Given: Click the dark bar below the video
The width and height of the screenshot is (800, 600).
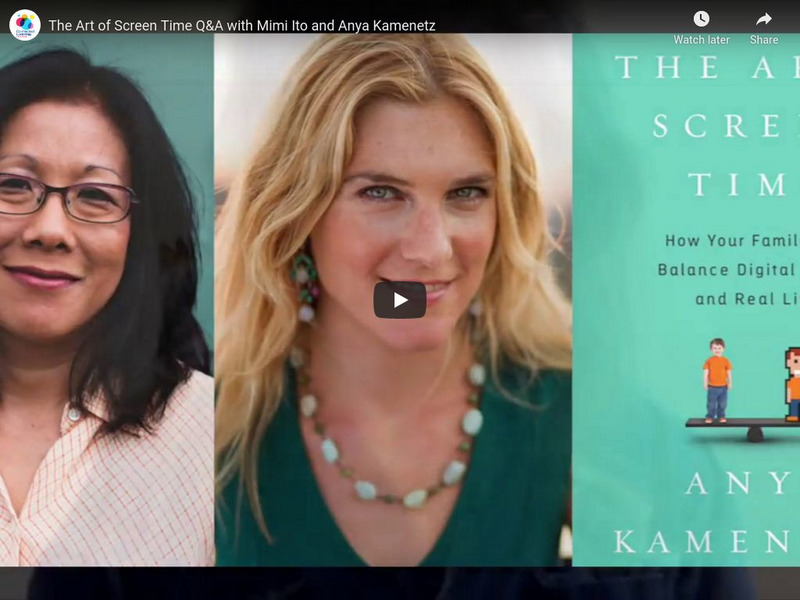Looking at the screenshot, I should pos(400,583).
